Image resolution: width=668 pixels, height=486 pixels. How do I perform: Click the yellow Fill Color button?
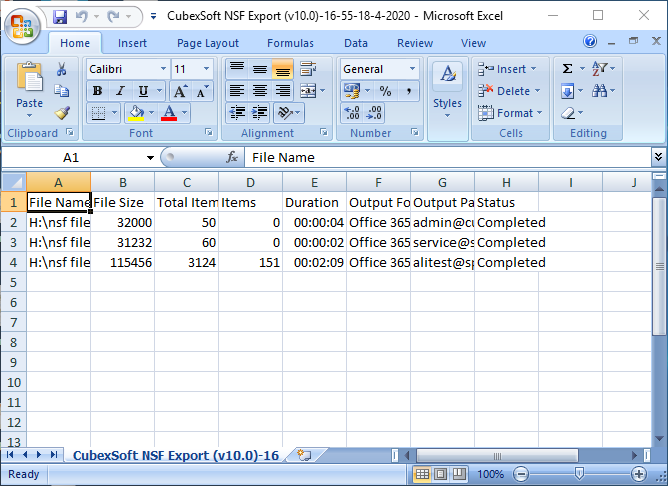(x=135, y=113)
